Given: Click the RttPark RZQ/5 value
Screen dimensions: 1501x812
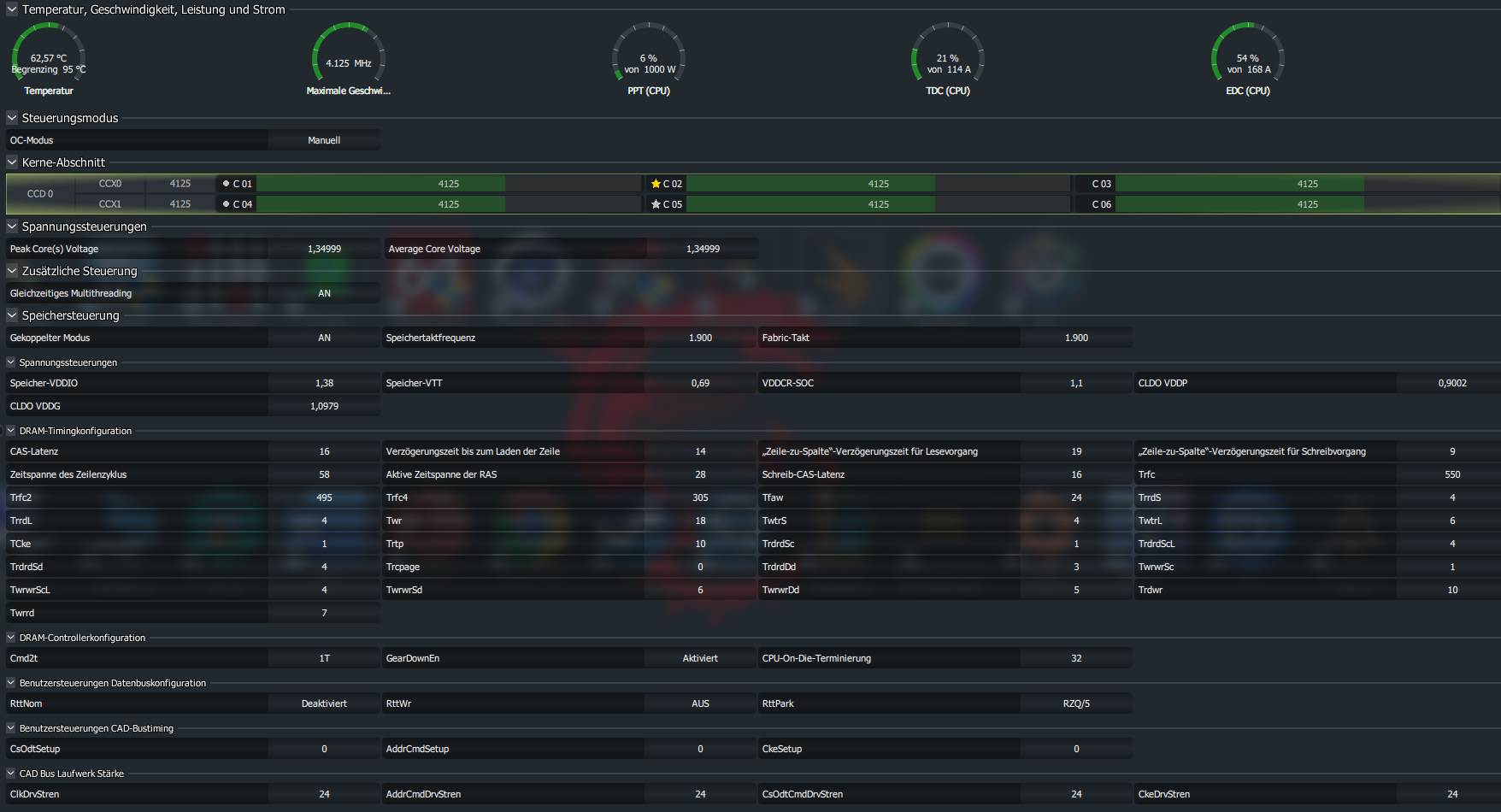Looking at the screenshot, I should click(1076, 703).
